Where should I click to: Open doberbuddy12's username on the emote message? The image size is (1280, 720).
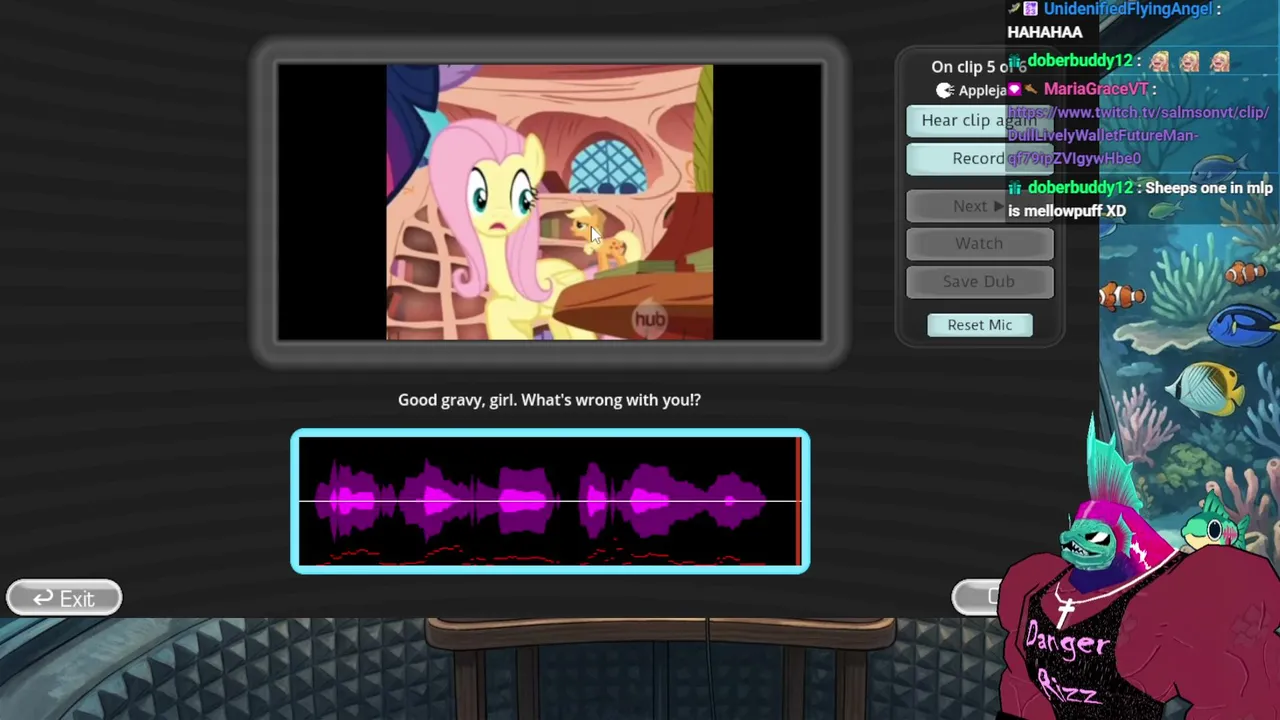(x=1079, y=61)
